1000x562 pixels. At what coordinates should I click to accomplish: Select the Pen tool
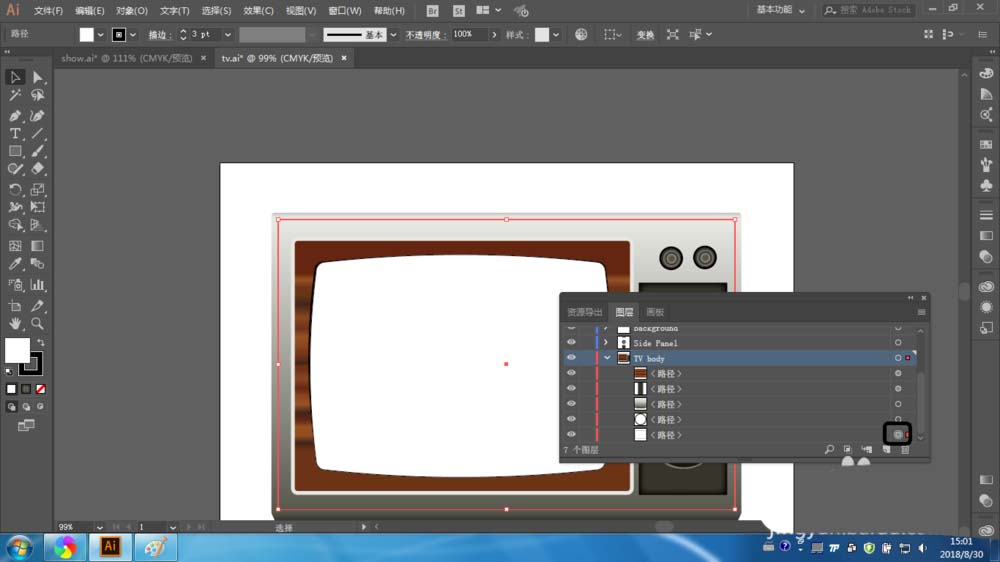pos(15,115)
